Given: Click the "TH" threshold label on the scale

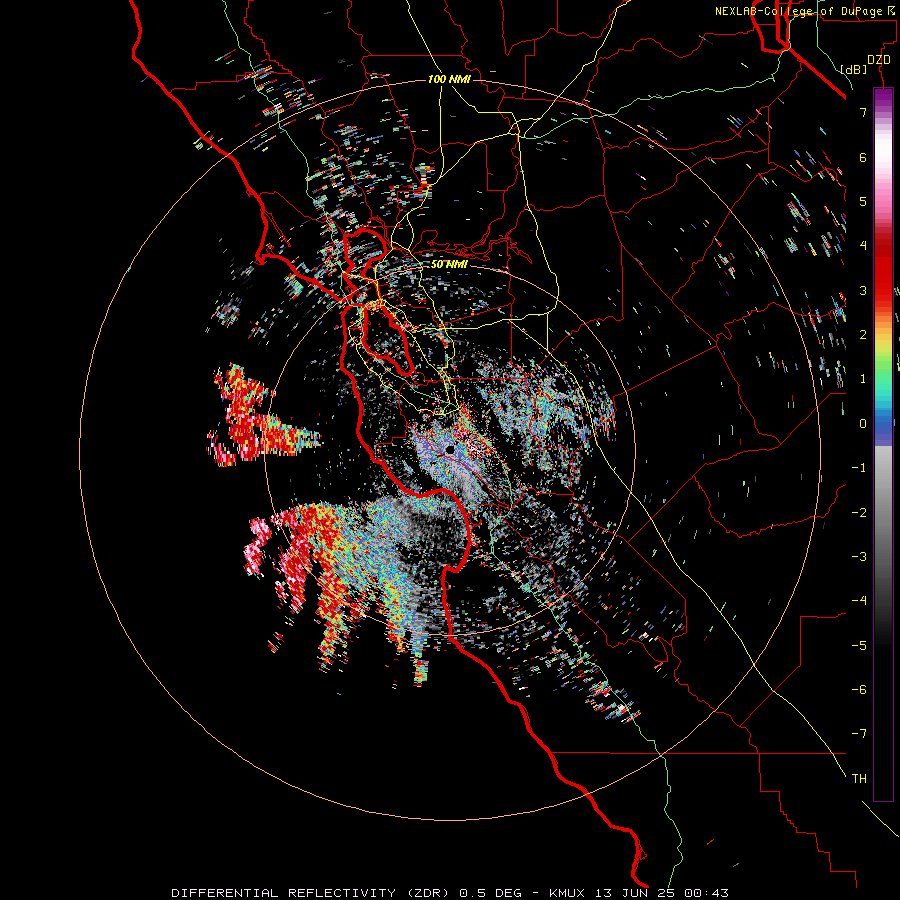Looking at the screenshot, I should click(x=859, y=778).
